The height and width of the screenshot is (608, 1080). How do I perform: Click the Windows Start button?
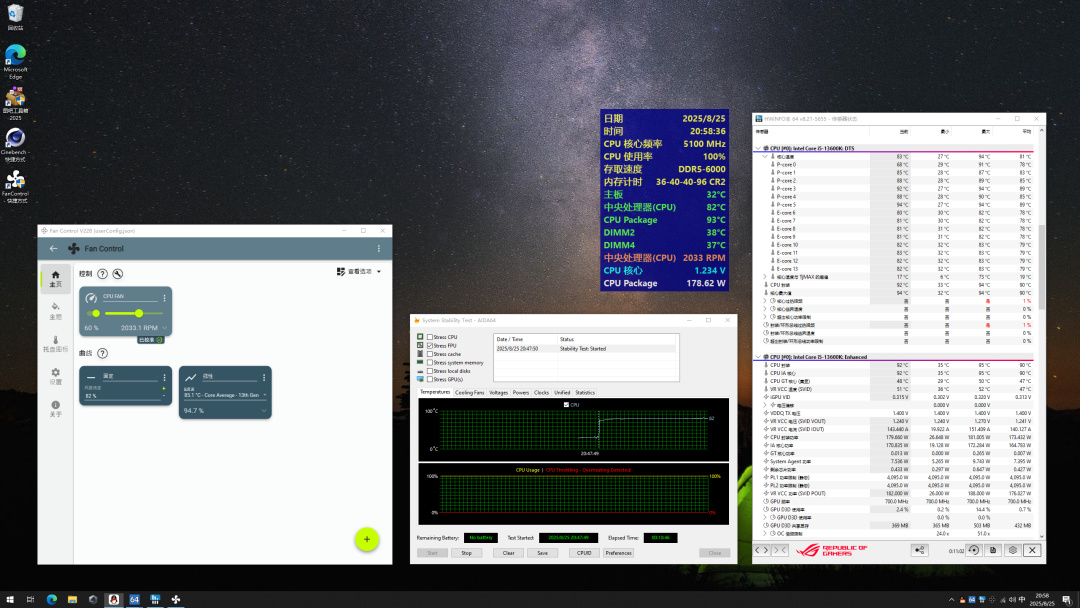[x=10, y=600]
